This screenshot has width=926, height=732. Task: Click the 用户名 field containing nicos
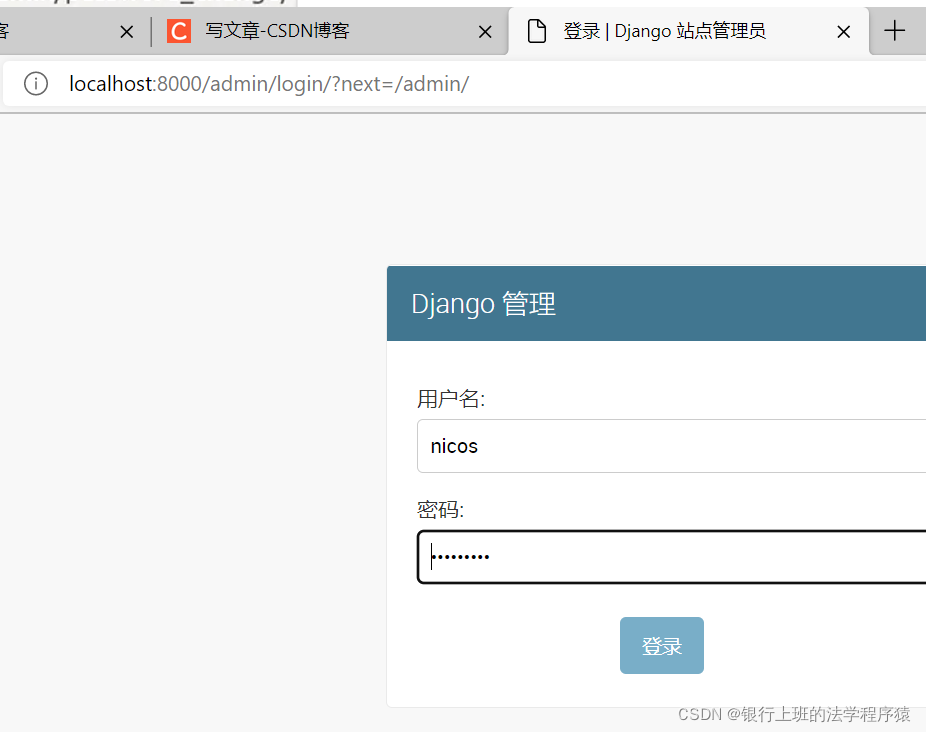pyautogui.click(x=671, y=446)
